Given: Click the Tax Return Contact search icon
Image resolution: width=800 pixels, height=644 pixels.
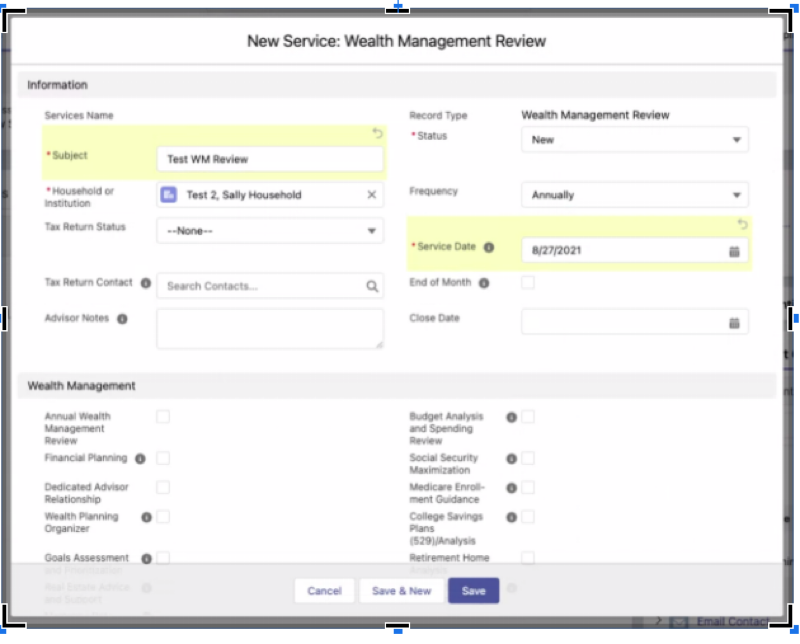Looking at the screenshot, I should tap(372, 286).
